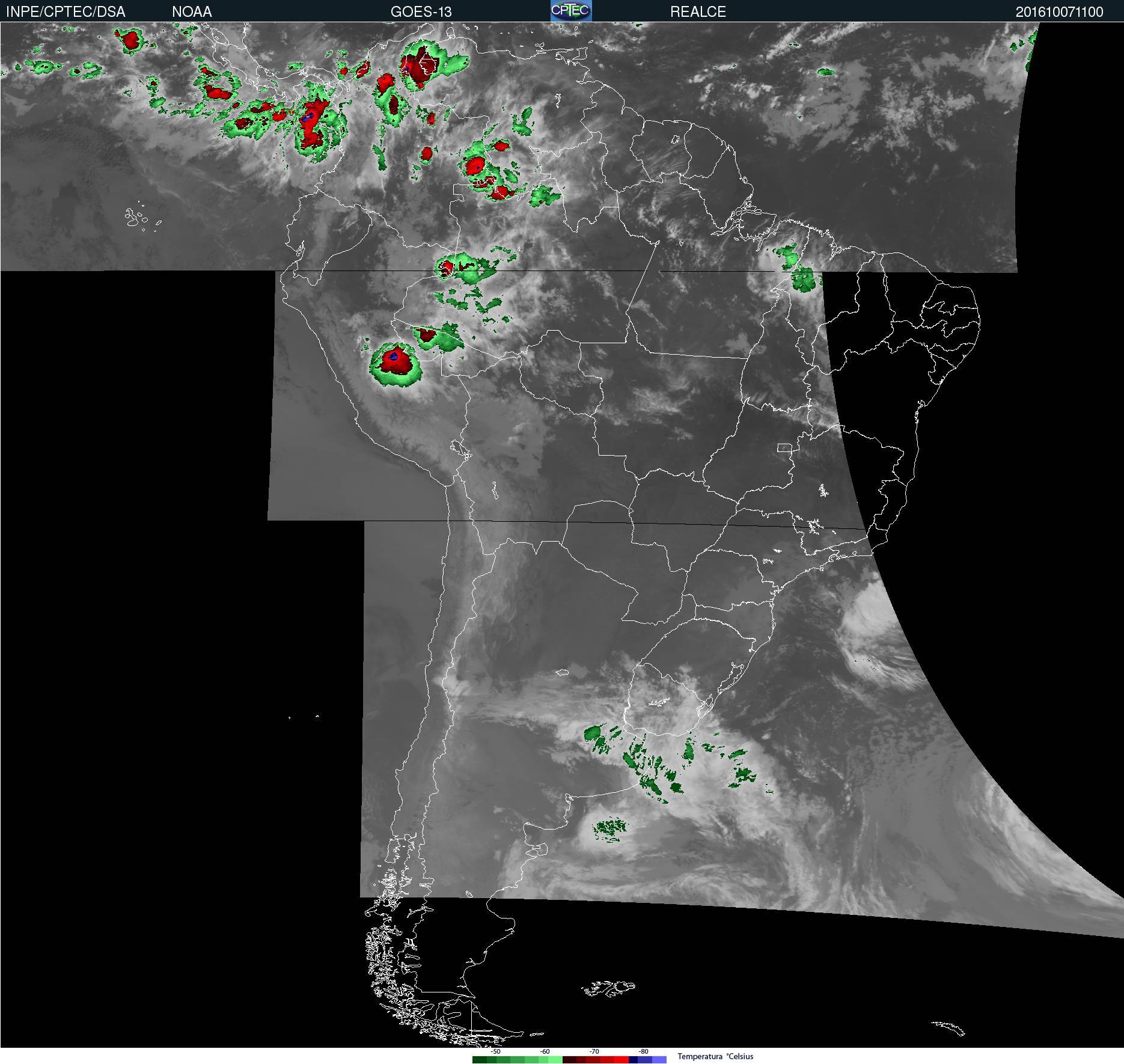Pick the light blue legend swatch
This screenshot has height=1064, width=1124.
(659, 1060)
